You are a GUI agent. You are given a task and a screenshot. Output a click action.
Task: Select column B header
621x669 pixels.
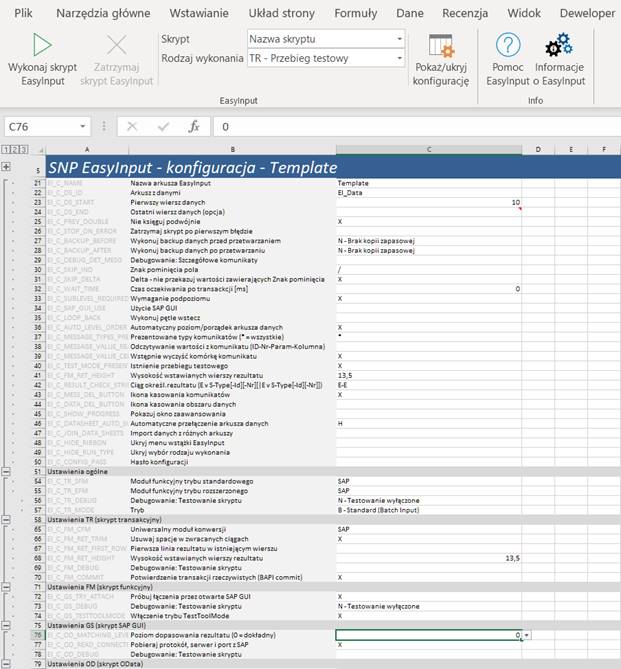pyautogui.click(x=233, y=150)
